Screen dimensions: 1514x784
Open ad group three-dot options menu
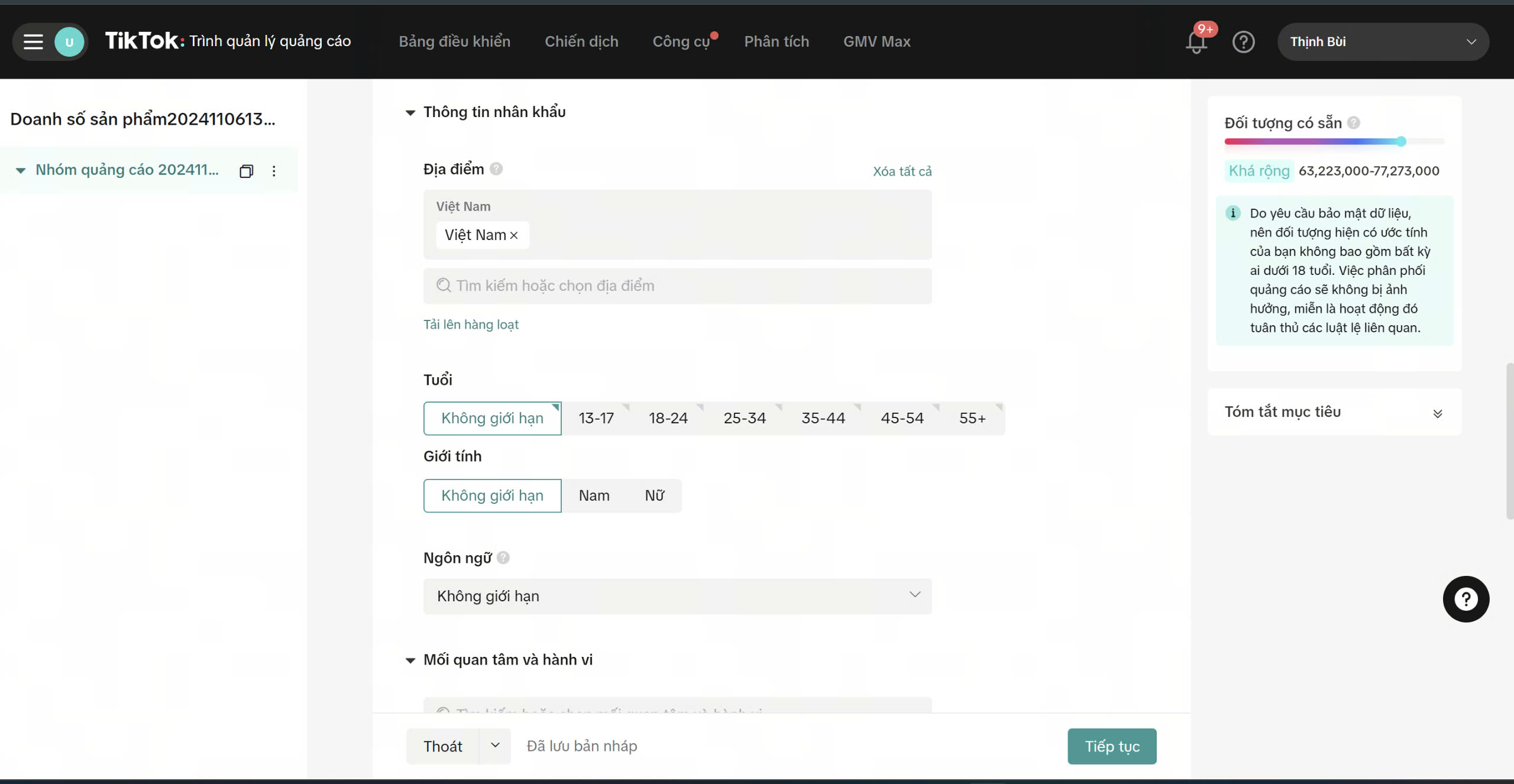coord(274,171)
